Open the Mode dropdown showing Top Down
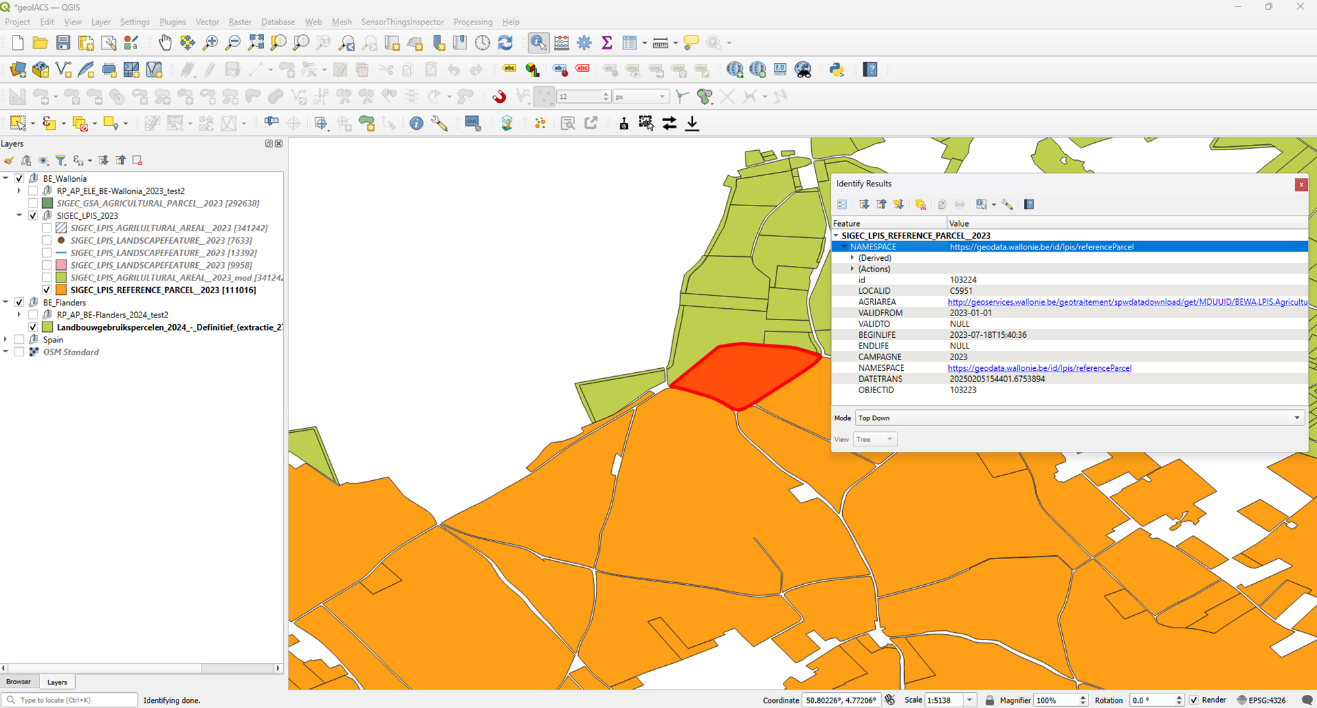The height and width of the screenshot is (708, 1317). [1079, 418]
